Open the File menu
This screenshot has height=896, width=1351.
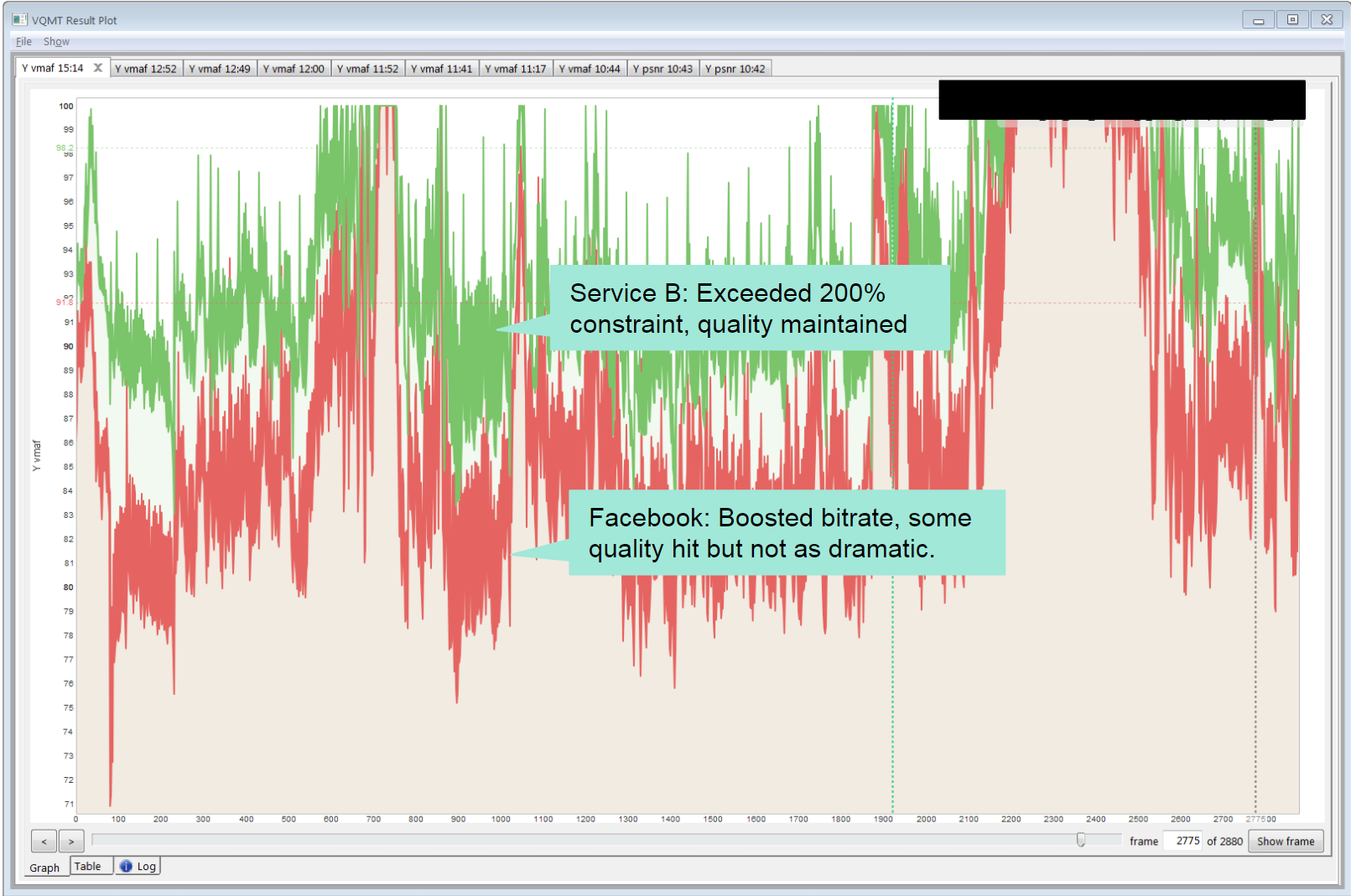(23, 41)
